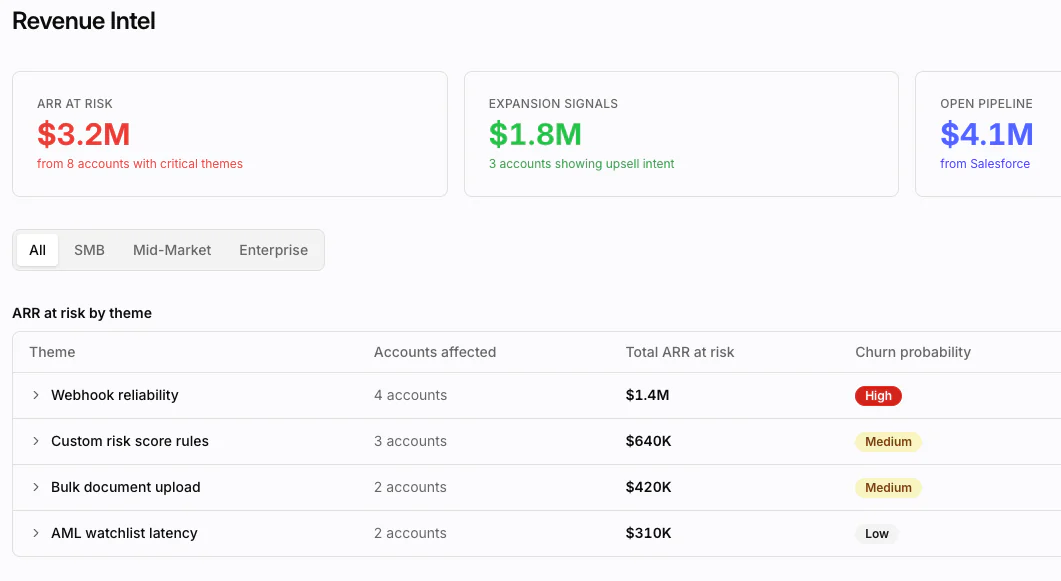This screenshot has height=581, width=1061.
Task: Open the Open Pipeline card
Action: [x=988, y=134]
